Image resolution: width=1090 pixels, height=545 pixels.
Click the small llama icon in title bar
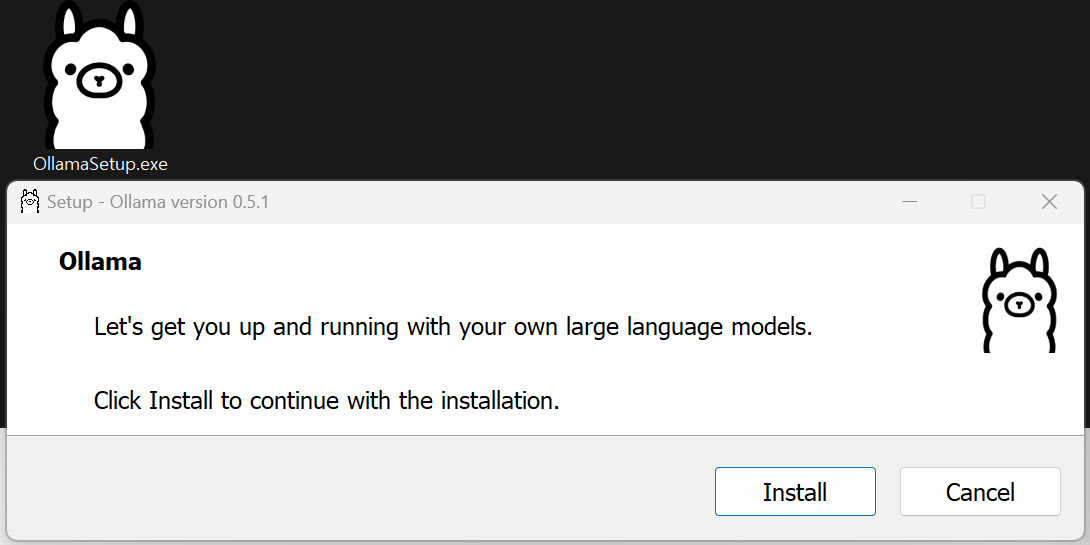coord(30,201)
